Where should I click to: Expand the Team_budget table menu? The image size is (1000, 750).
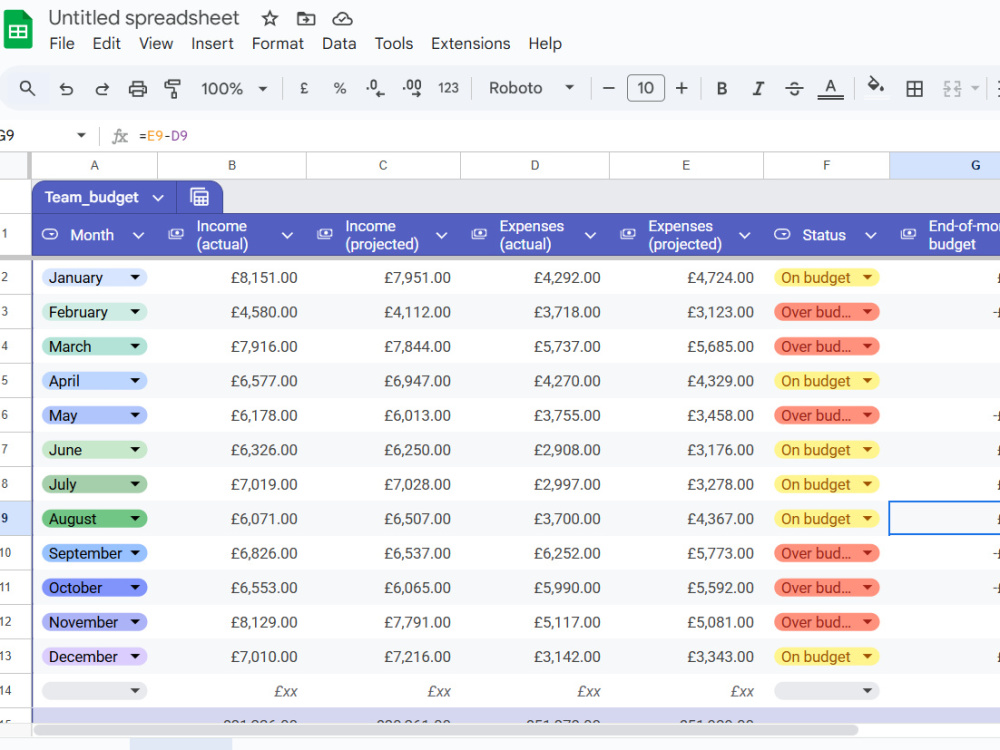tap(158, 198)
